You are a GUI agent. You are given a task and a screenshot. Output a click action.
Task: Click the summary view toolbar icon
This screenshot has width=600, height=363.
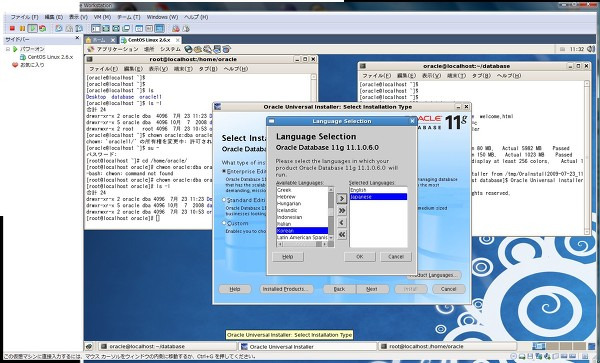pos(139,28)
